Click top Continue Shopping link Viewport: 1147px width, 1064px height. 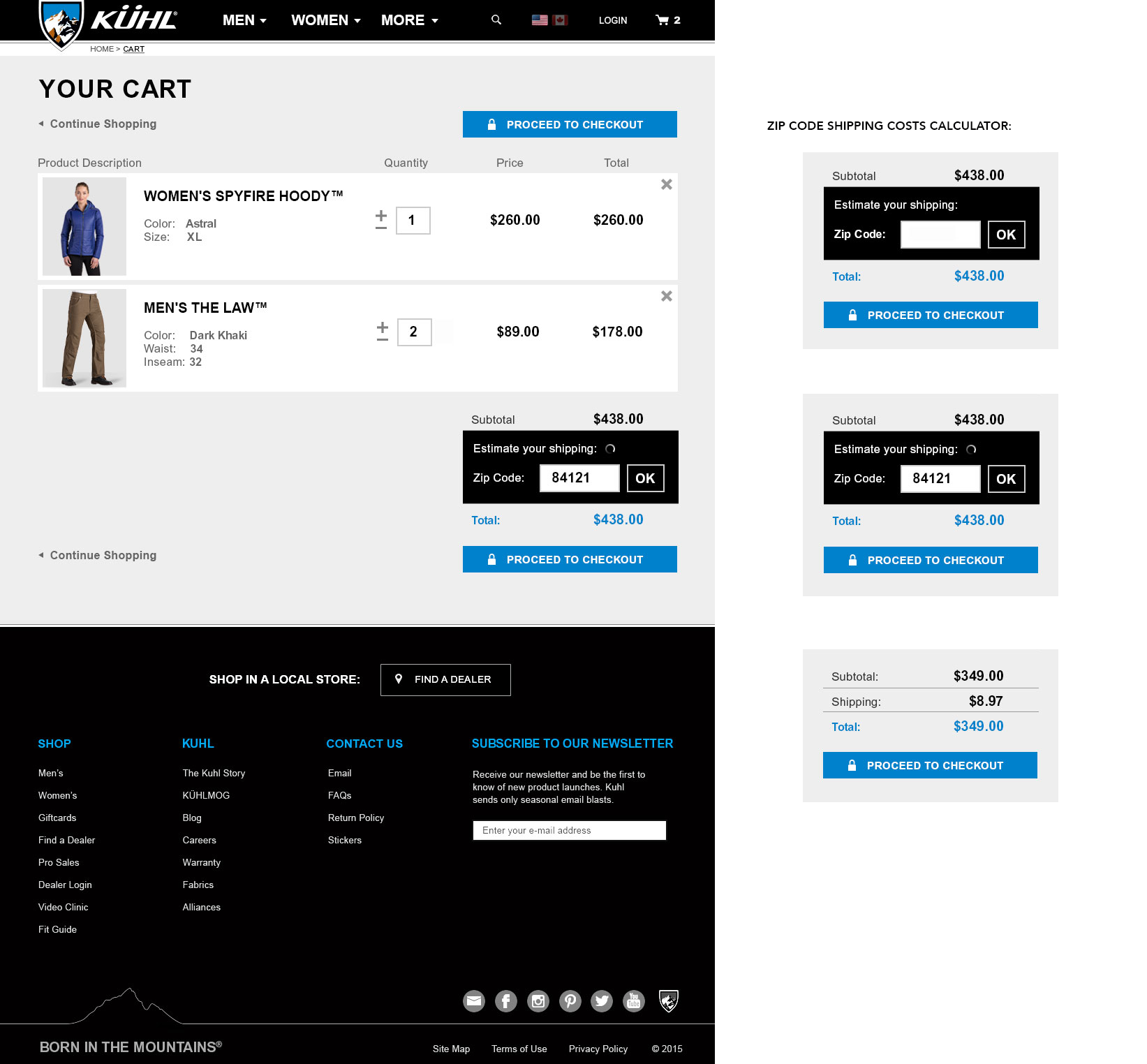click(98, 124)
